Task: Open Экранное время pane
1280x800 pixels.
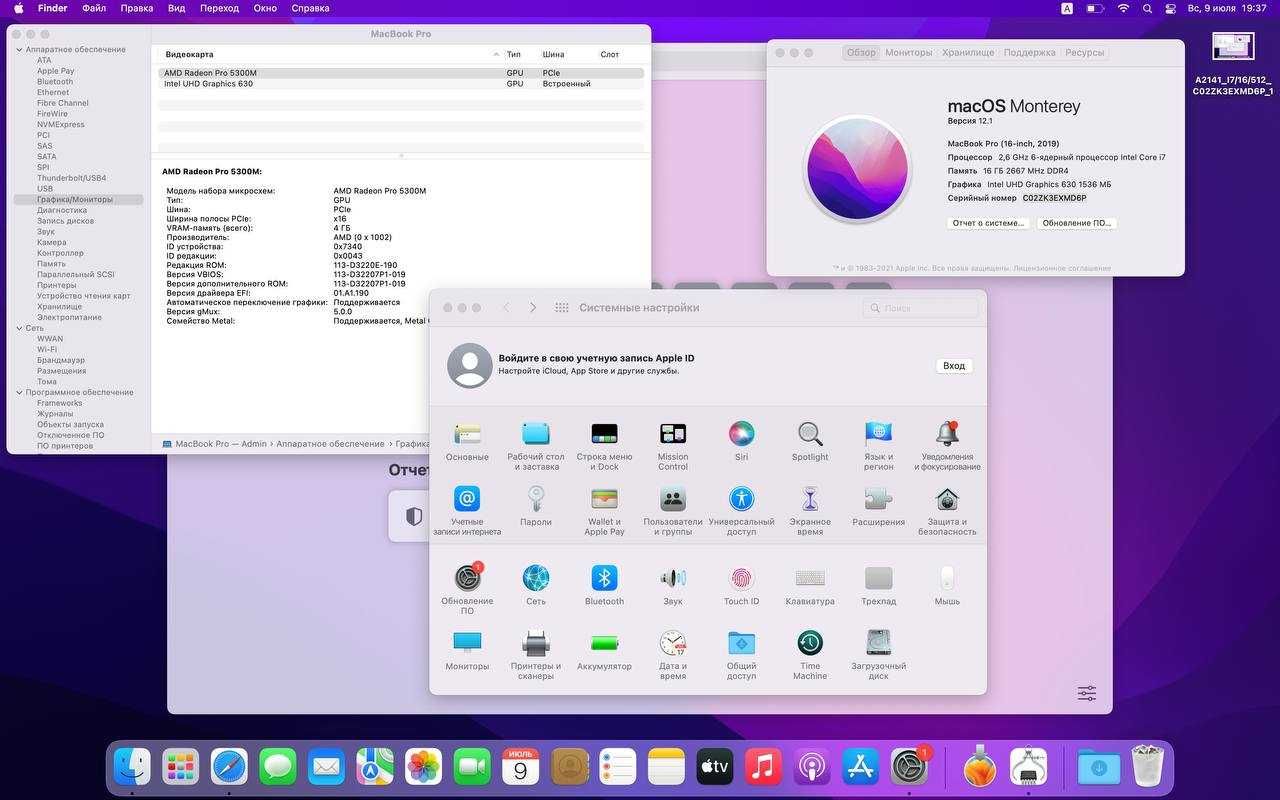Action: point(810,499)
